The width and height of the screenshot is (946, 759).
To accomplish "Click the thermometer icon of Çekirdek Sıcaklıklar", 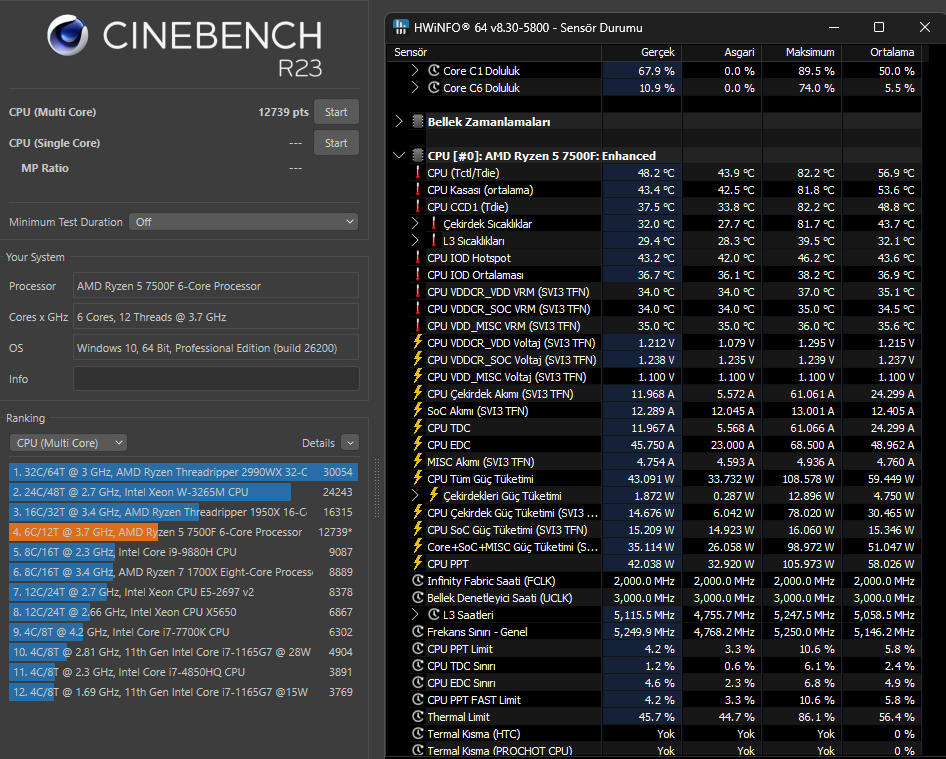I will point(434,223).
